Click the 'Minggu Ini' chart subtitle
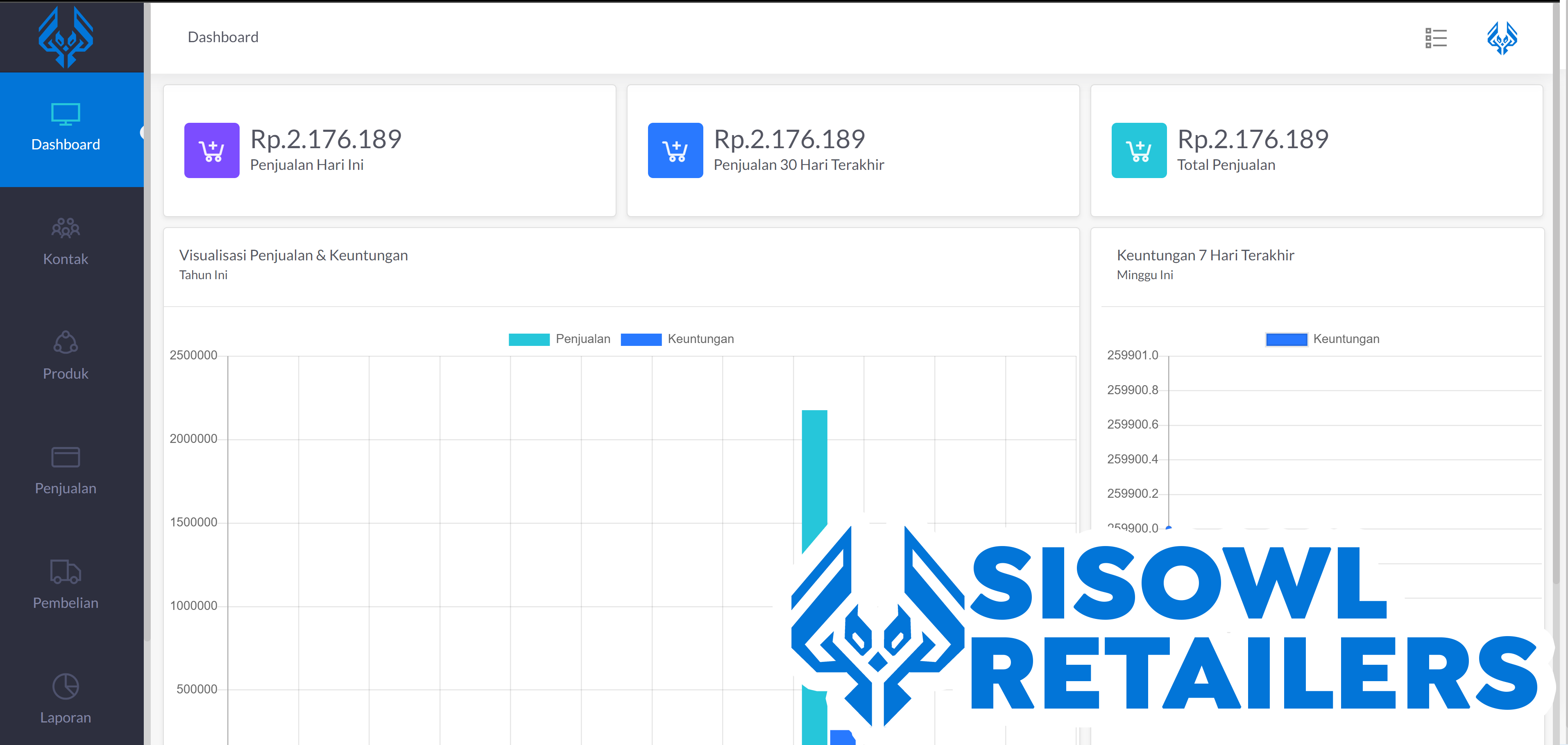The width and height of the screenshot is (1568, 745). coord(1145,275)
